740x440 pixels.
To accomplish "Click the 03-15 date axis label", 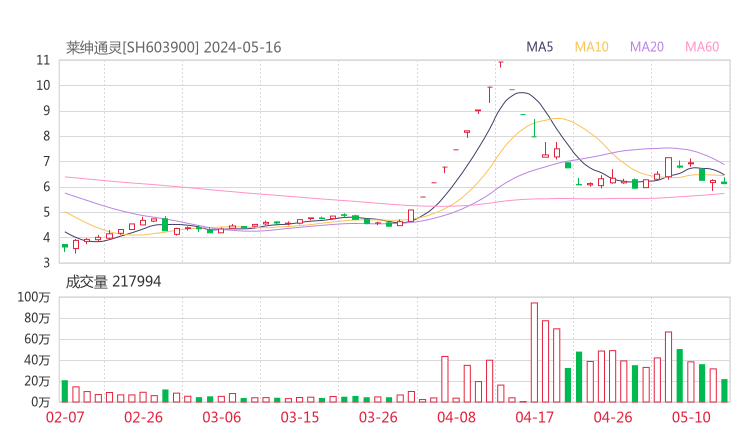I will coord(300,417).
